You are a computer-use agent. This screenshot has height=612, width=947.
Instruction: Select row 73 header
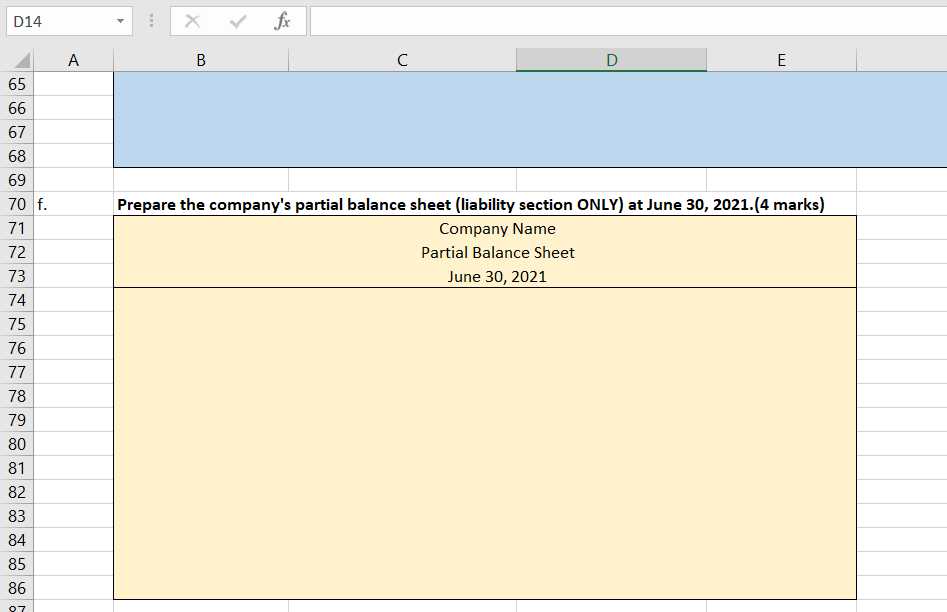coord(17,276)
